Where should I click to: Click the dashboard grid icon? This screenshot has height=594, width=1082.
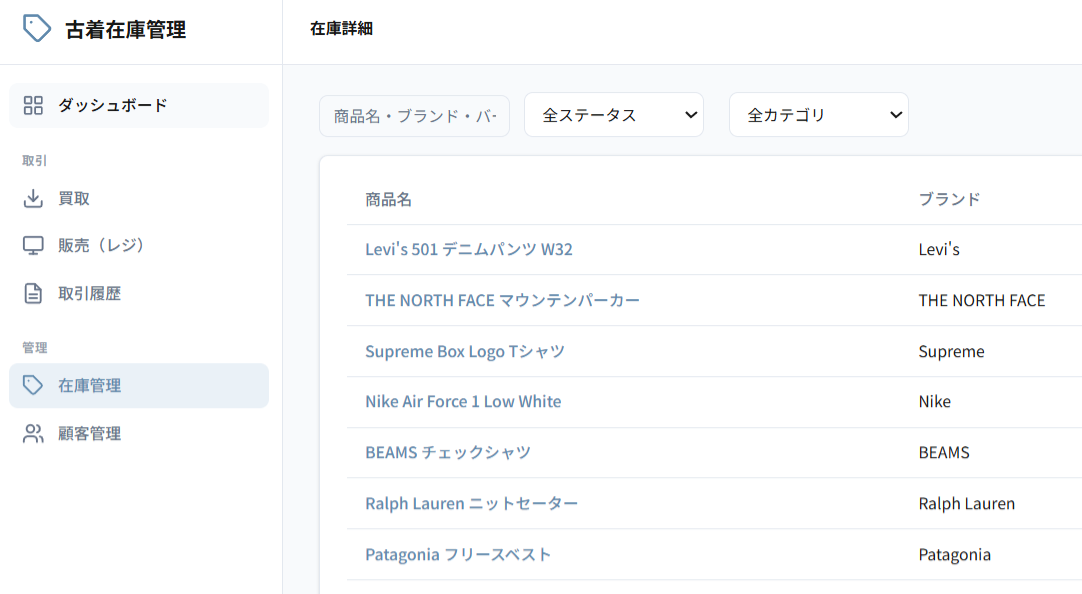(33, 105)
